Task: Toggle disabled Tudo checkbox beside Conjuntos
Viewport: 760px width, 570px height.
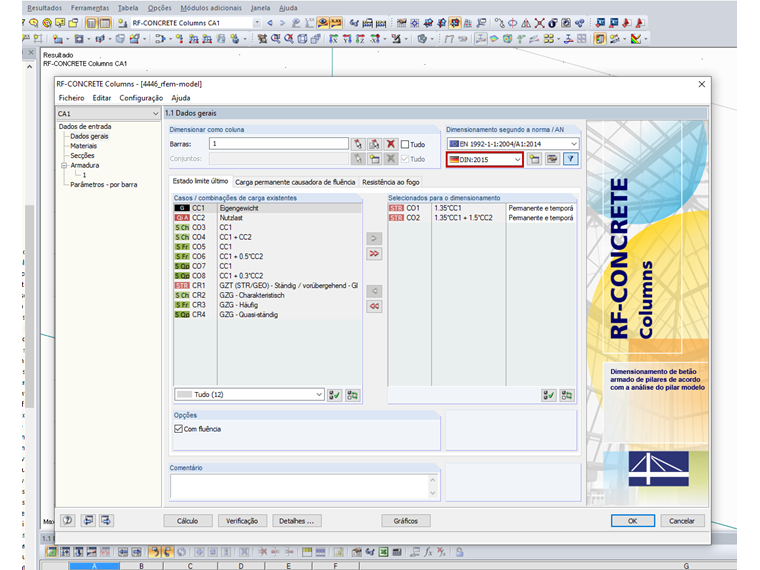Action: [405, 159]
